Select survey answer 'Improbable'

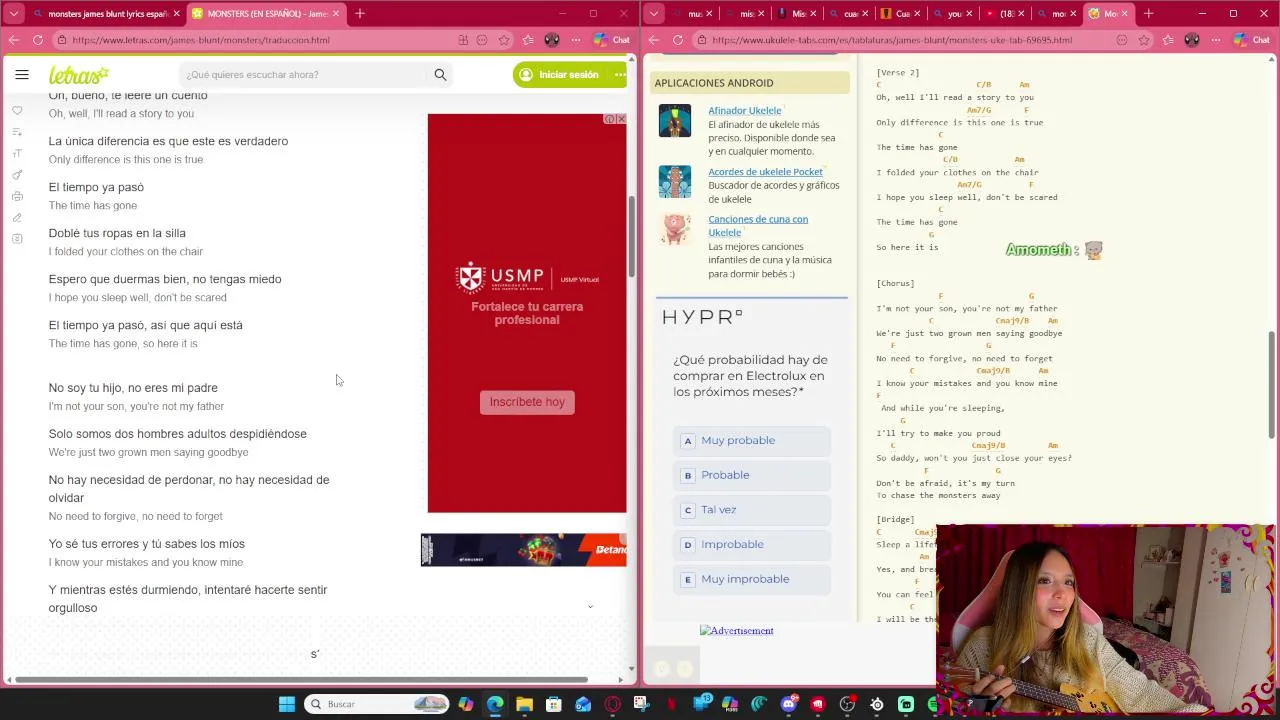point(752,545)
